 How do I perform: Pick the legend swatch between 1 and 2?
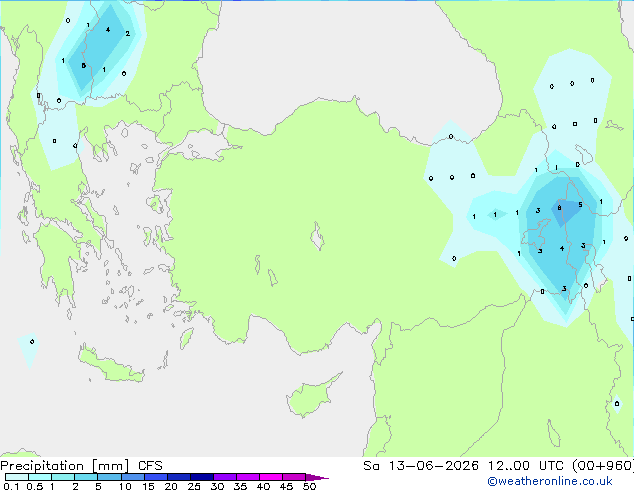[63, 477]
